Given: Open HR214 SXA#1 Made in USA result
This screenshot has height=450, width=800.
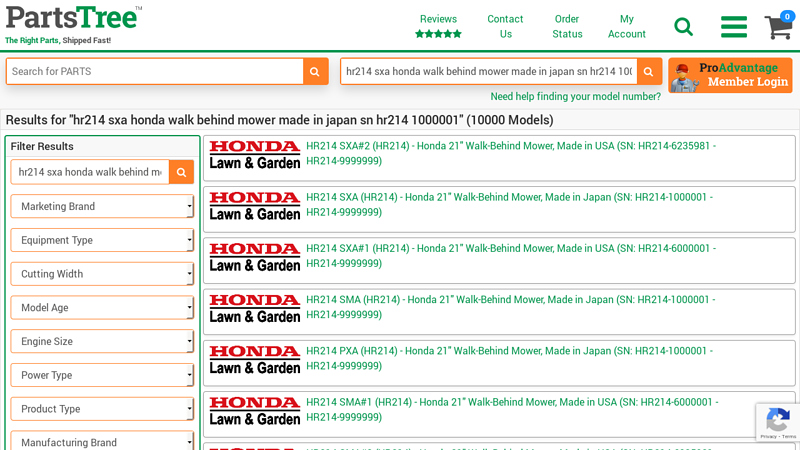Looking at the screenshot, I should [x=511, y=256].
